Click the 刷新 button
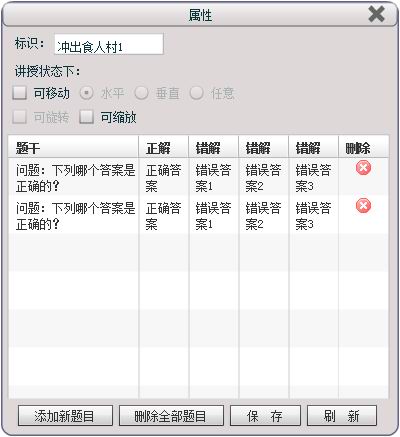Viewport: 400px width, 437px height. 342,416
